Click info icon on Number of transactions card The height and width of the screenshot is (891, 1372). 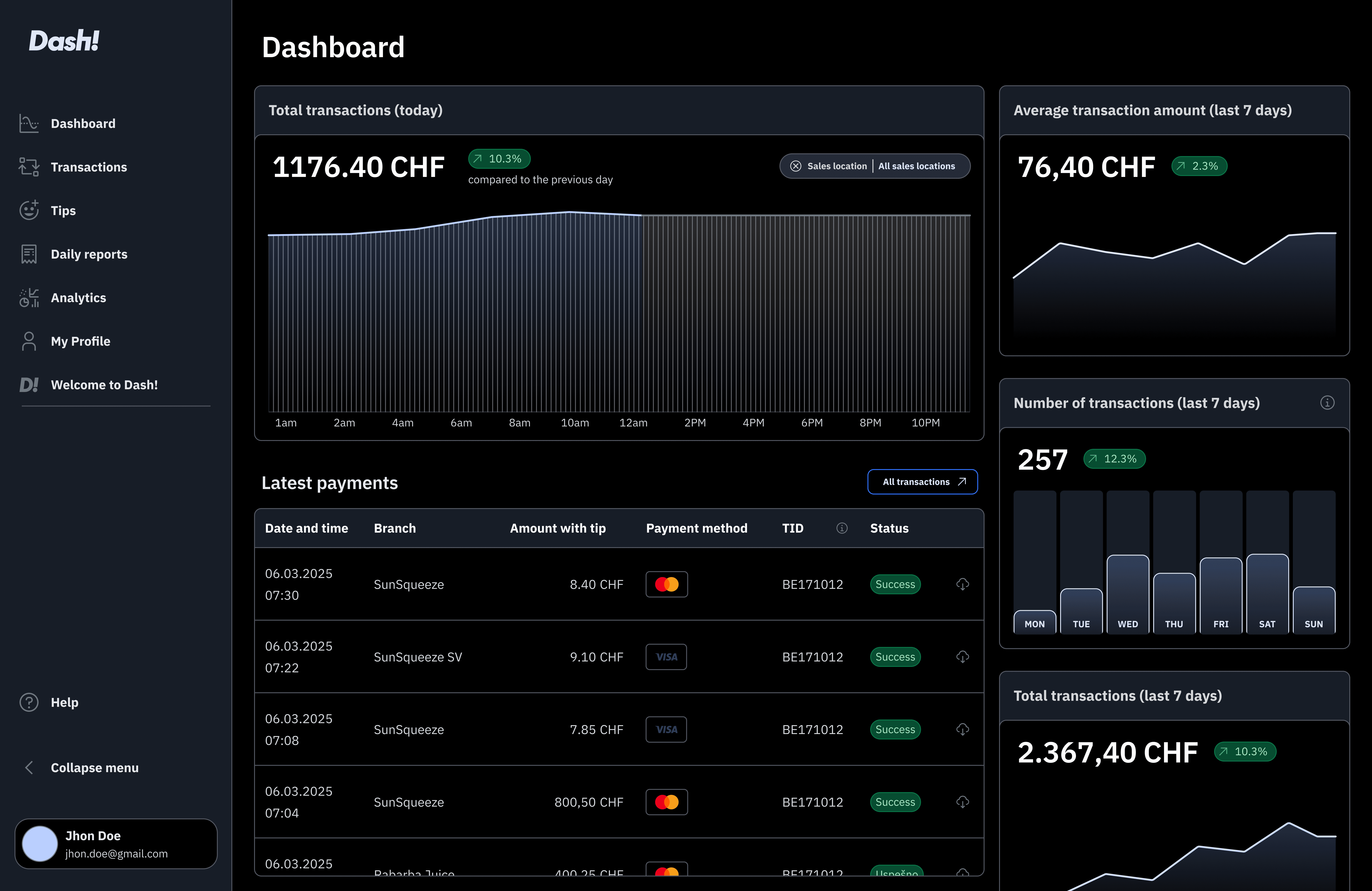(1327, 403)
